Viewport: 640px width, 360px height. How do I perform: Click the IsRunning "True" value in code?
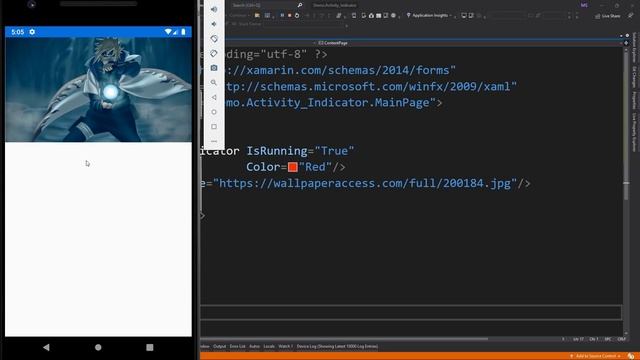point(334,151)
